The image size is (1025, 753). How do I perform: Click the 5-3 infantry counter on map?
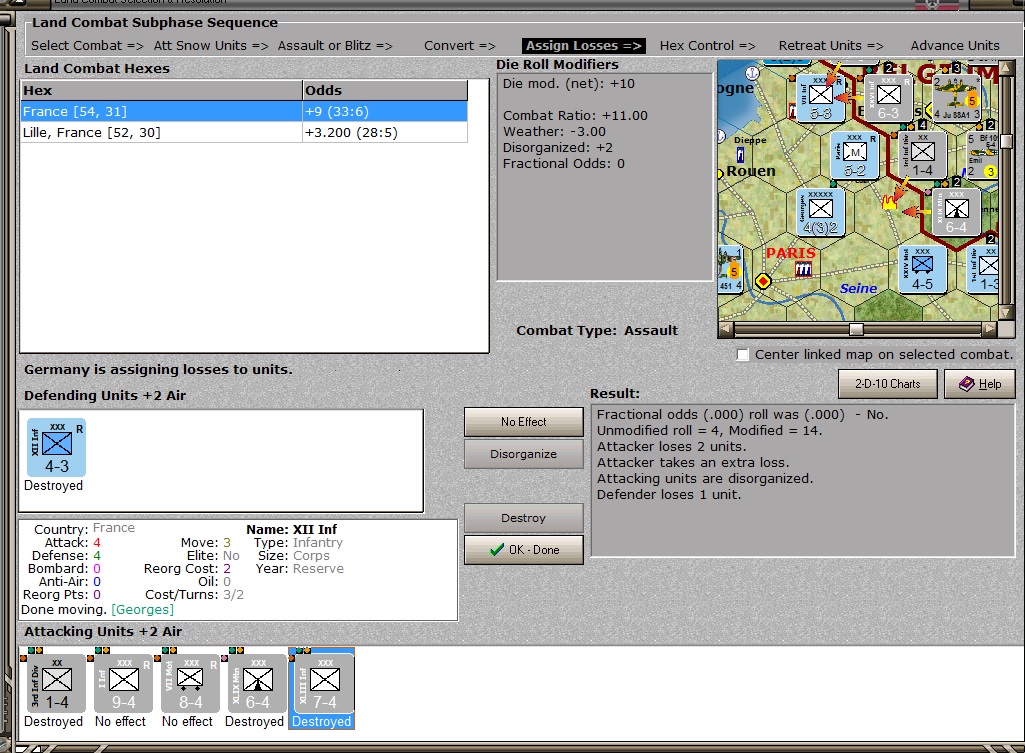[820, 98]
